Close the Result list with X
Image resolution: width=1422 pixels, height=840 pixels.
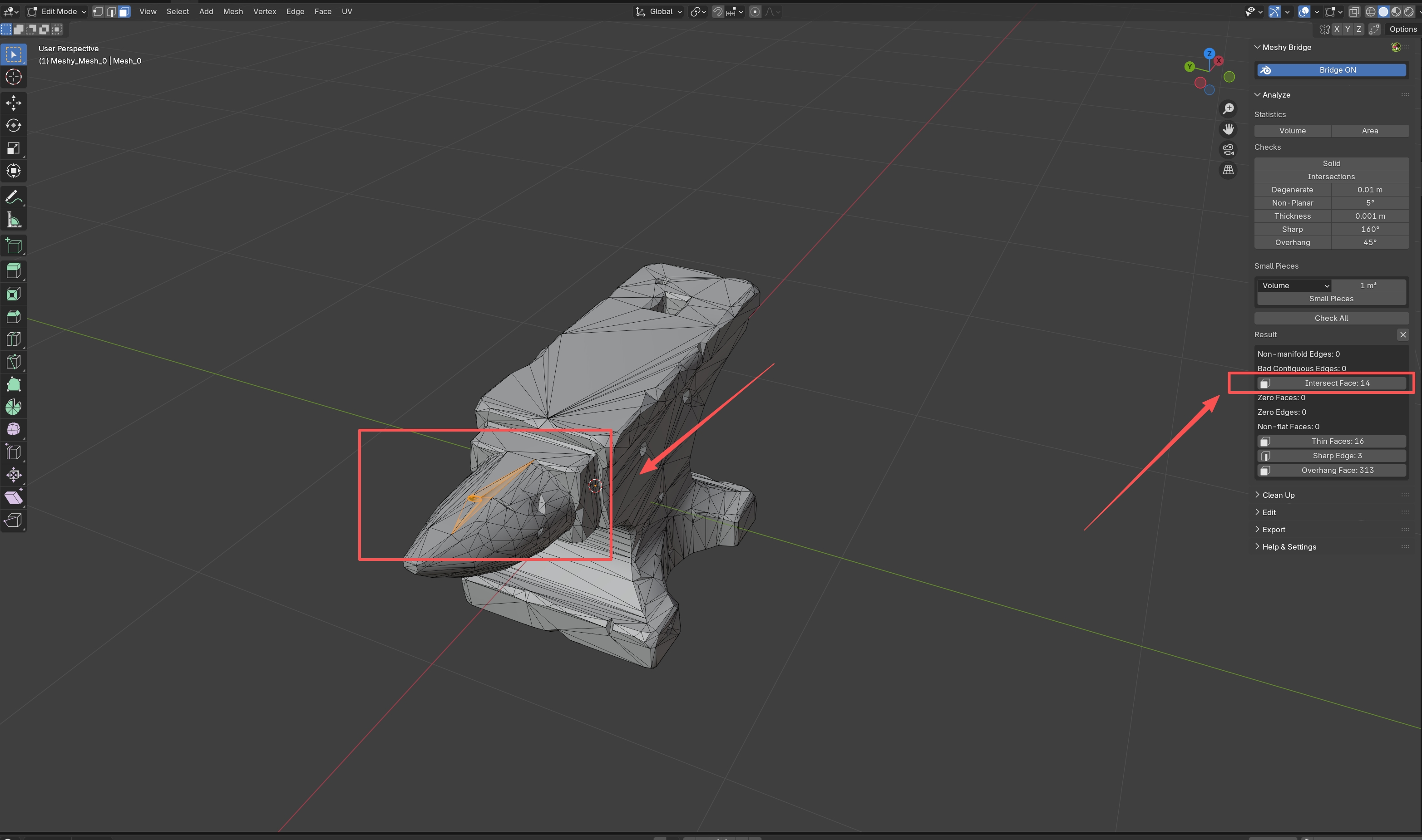click(1403, 335)
